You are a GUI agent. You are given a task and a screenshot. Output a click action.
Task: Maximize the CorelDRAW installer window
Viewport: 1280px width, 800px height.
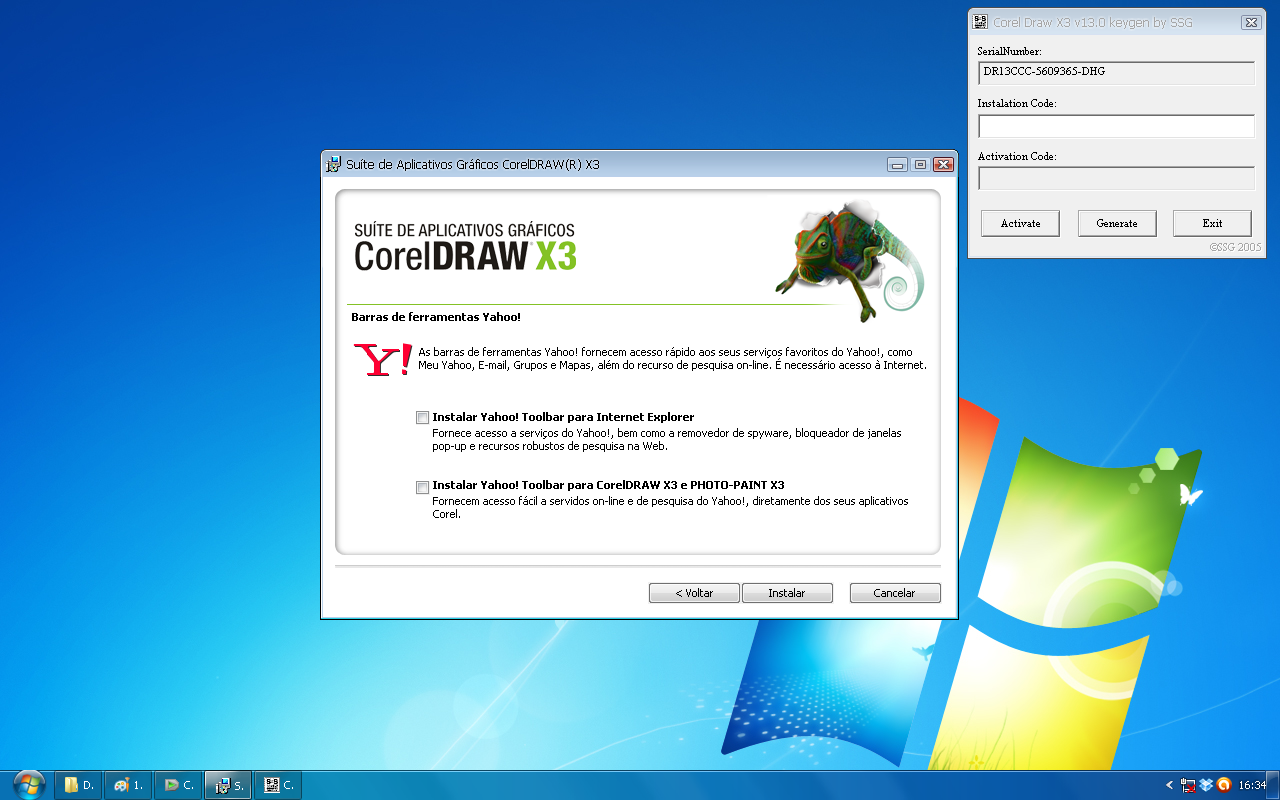[x=920, y=165]
